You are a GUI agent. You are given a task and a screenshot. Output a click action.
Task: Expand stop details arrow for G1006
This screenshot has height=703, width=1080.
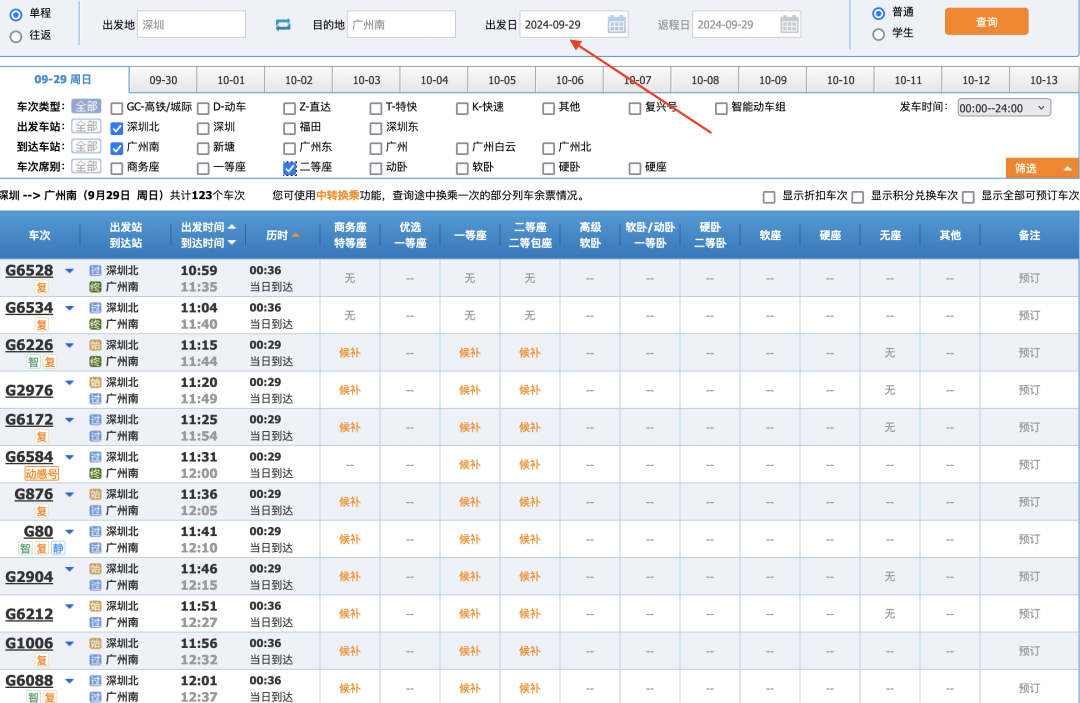(x=70, y=643)
